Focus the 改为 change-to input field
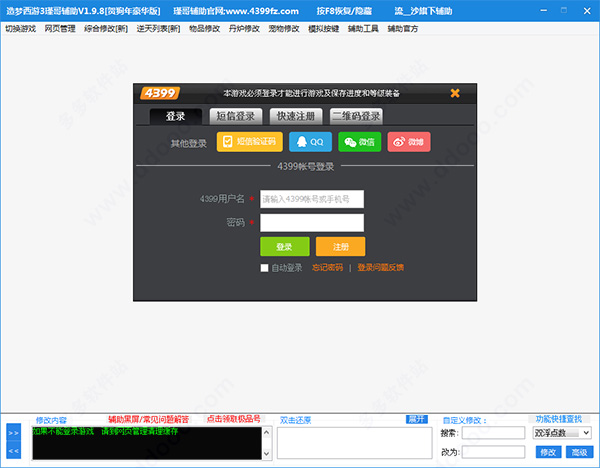This screenshot has height=468, width=600. pos(493,452)
